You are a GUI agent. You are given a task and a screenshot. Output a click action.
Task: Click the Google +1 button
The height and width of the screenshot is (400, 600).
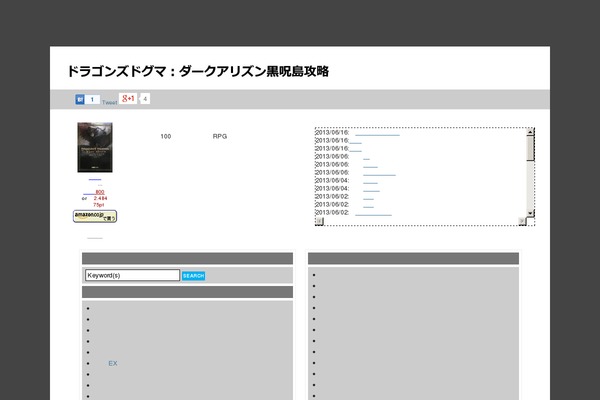[128, 98]
